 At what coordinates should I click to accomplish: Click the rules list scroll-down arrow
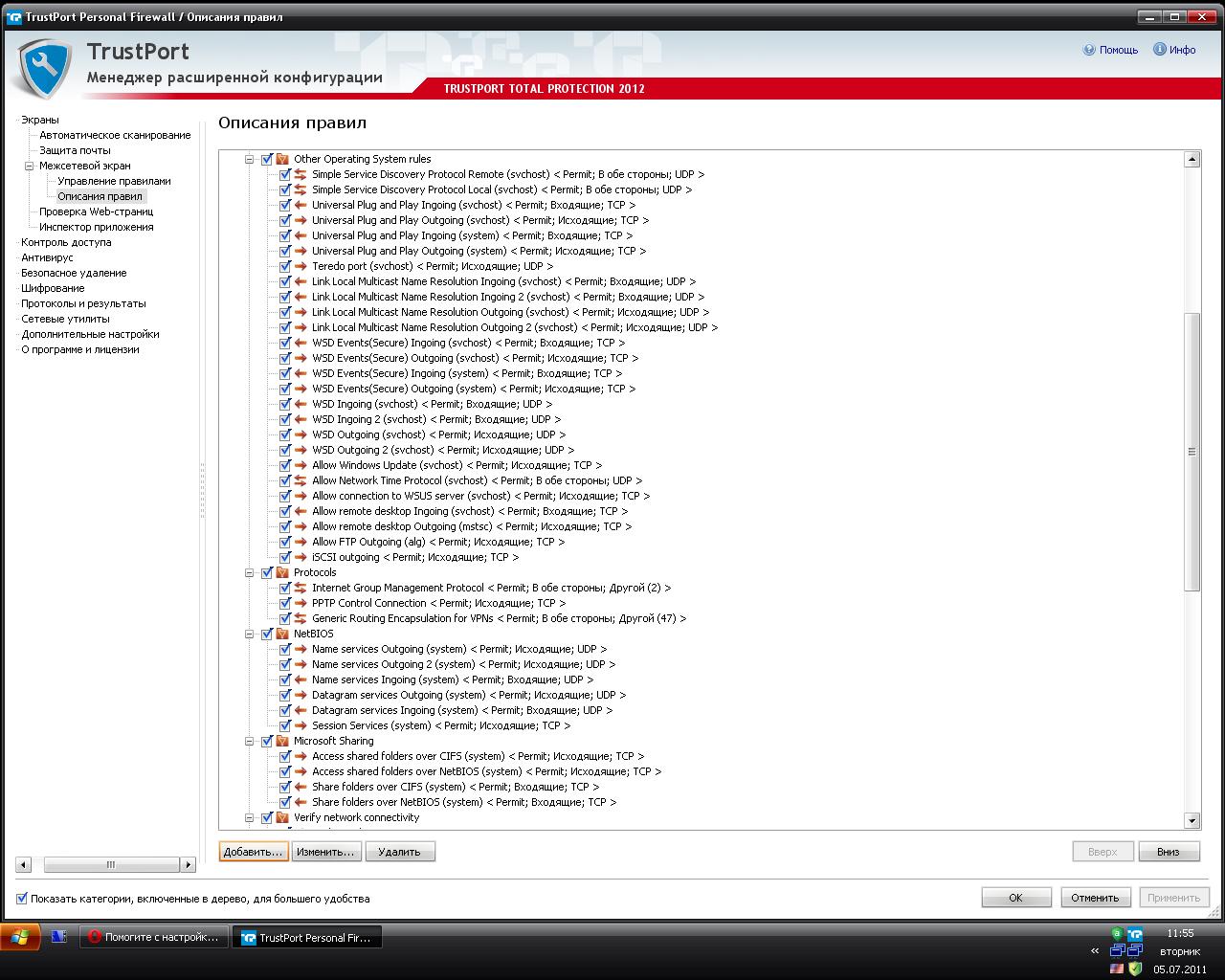tap(1192, 820)
